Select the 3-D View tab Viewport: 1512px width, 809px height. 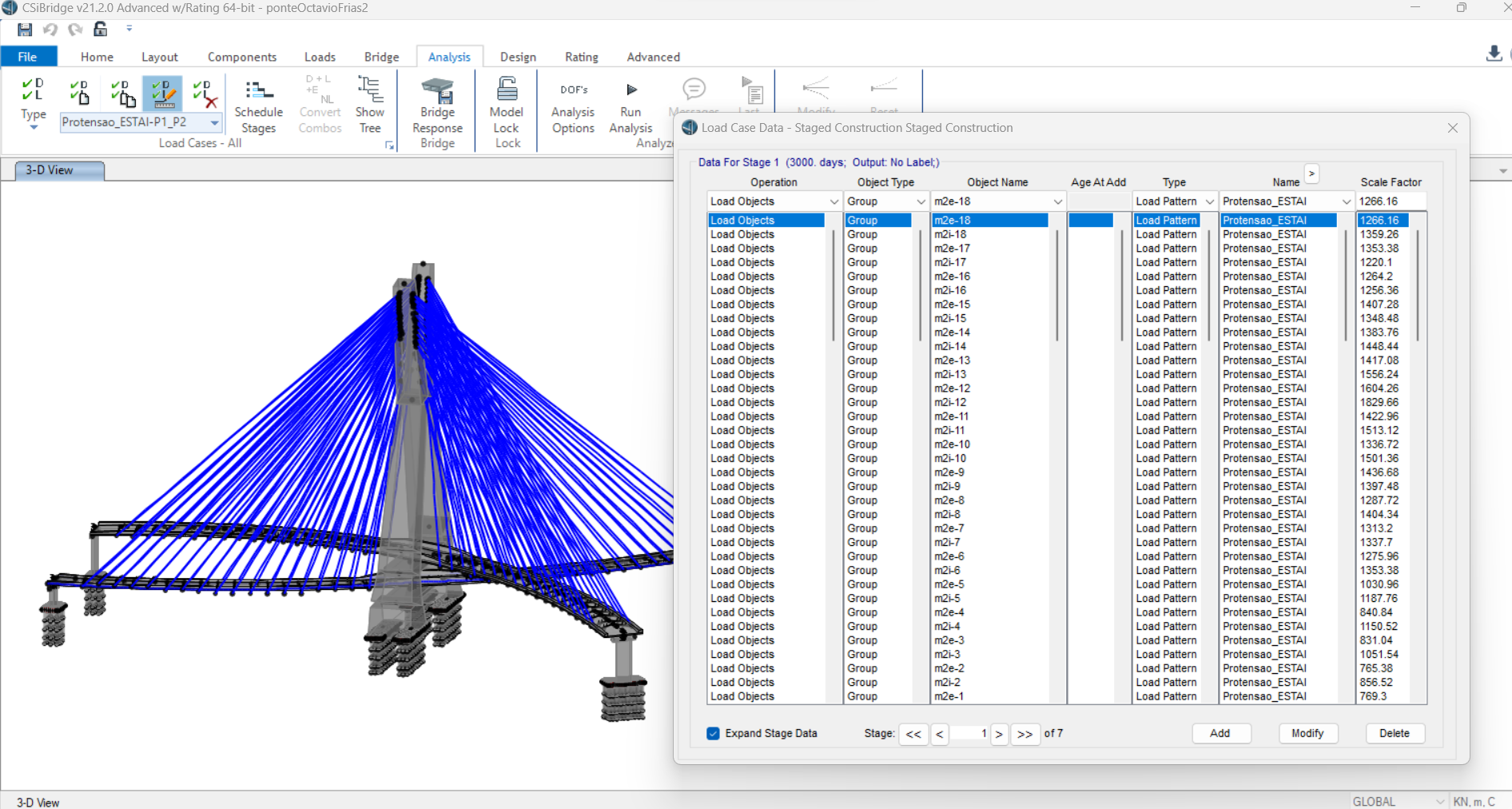[58, 170]
